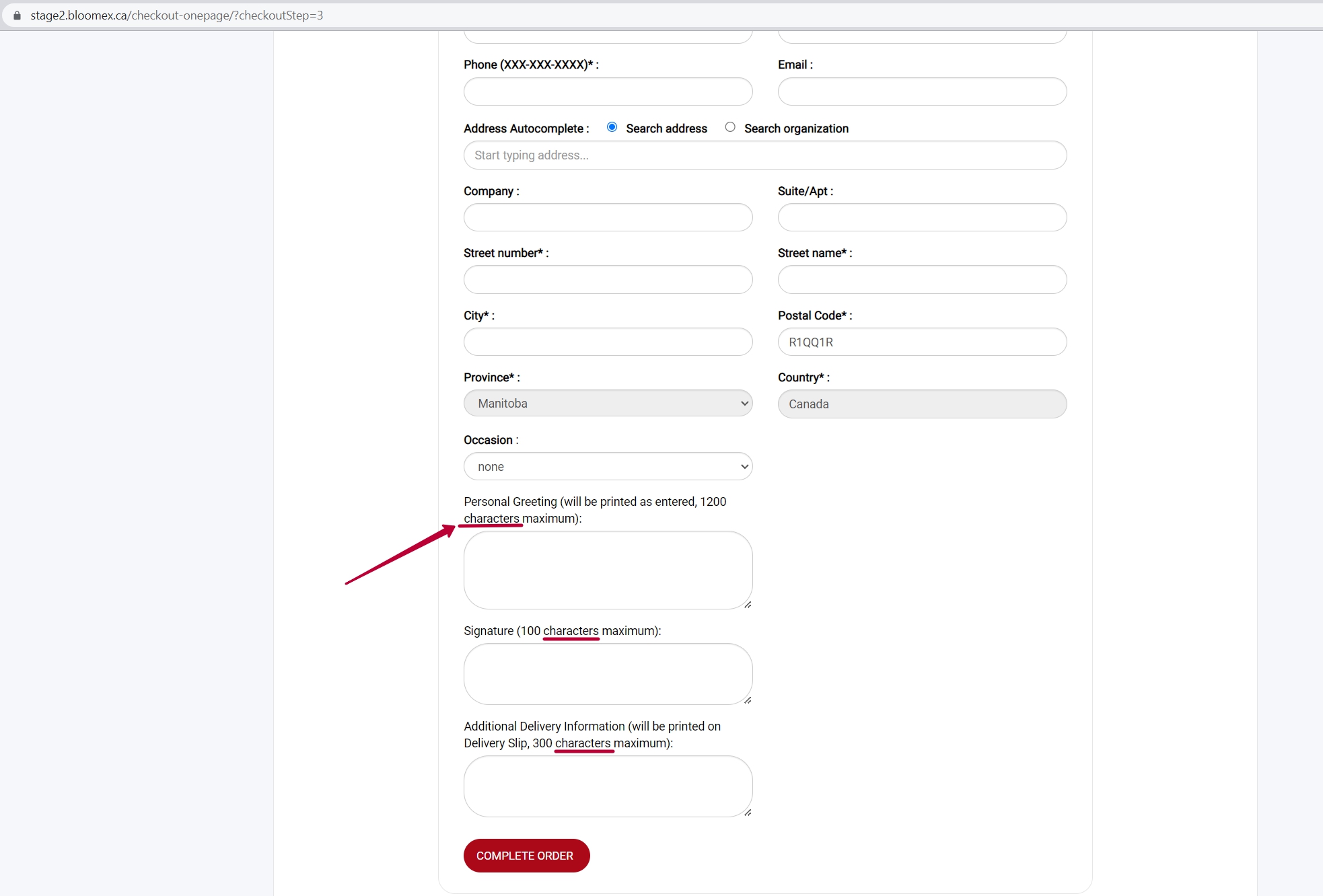Click the 'Occasion :' label text

491,440
